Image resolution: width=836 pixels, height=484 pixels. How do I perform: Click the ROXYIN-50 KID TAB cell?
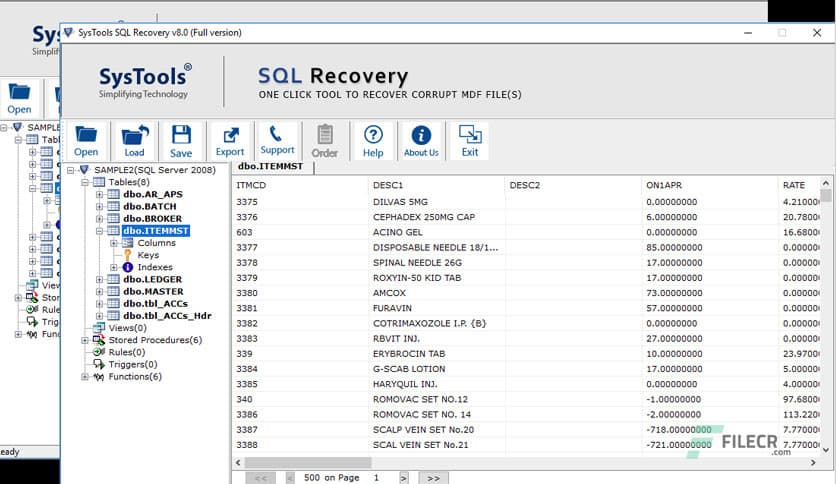click(x=437, y=278)
